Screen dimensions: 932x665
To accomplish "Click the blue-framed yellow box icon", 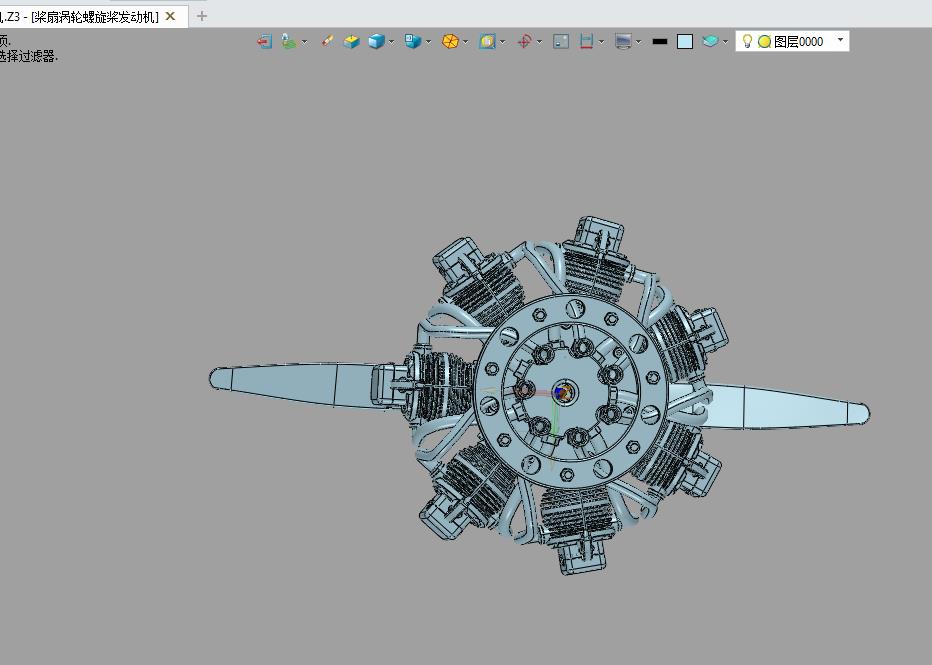I will click(487, 41).
